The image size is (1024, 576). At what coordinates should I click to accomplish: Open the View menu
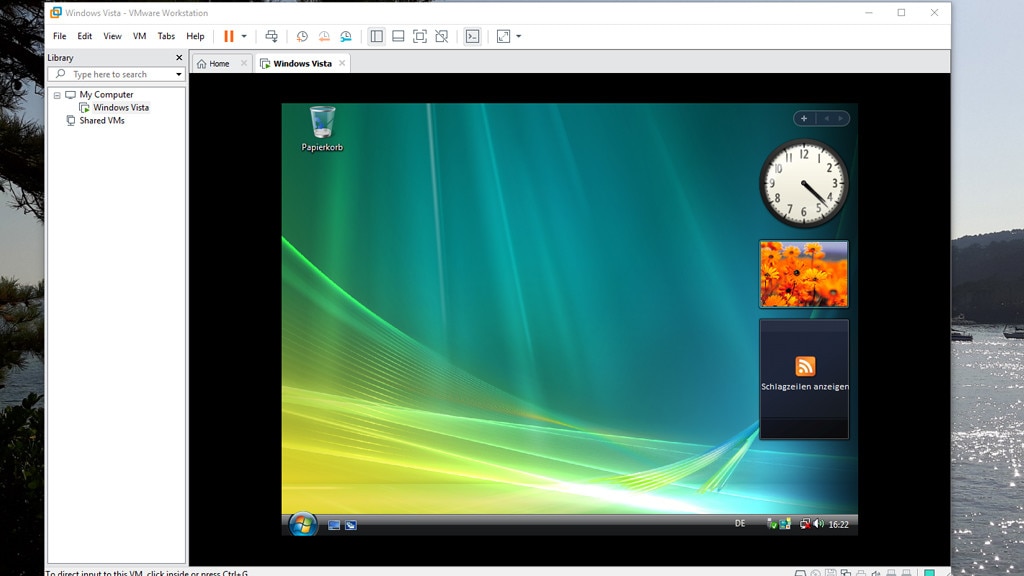pos(112,37)
